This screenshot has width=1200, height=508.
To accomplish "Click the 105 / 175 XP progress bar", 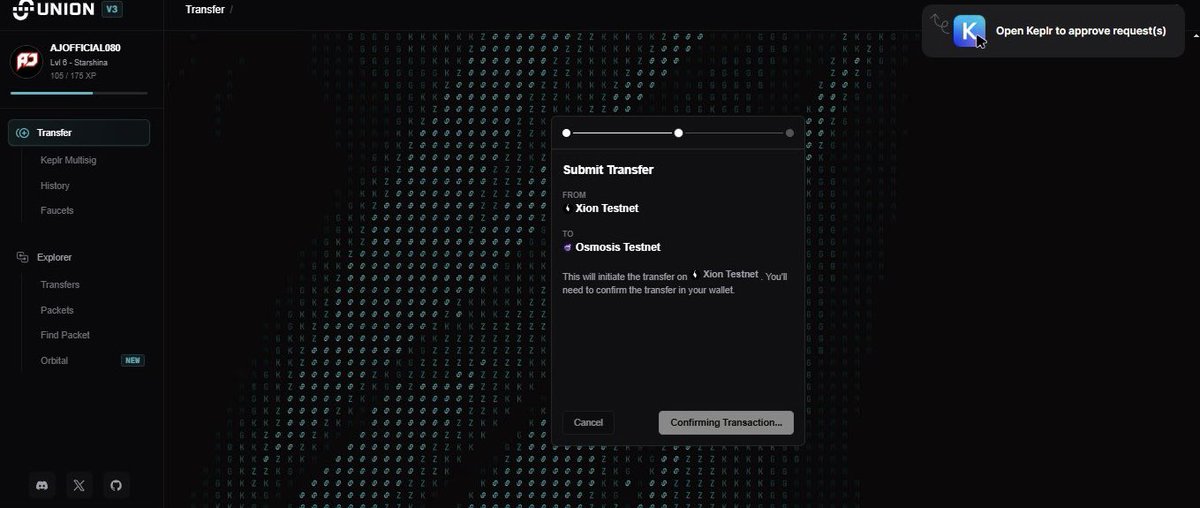I will tap(79, 93).
